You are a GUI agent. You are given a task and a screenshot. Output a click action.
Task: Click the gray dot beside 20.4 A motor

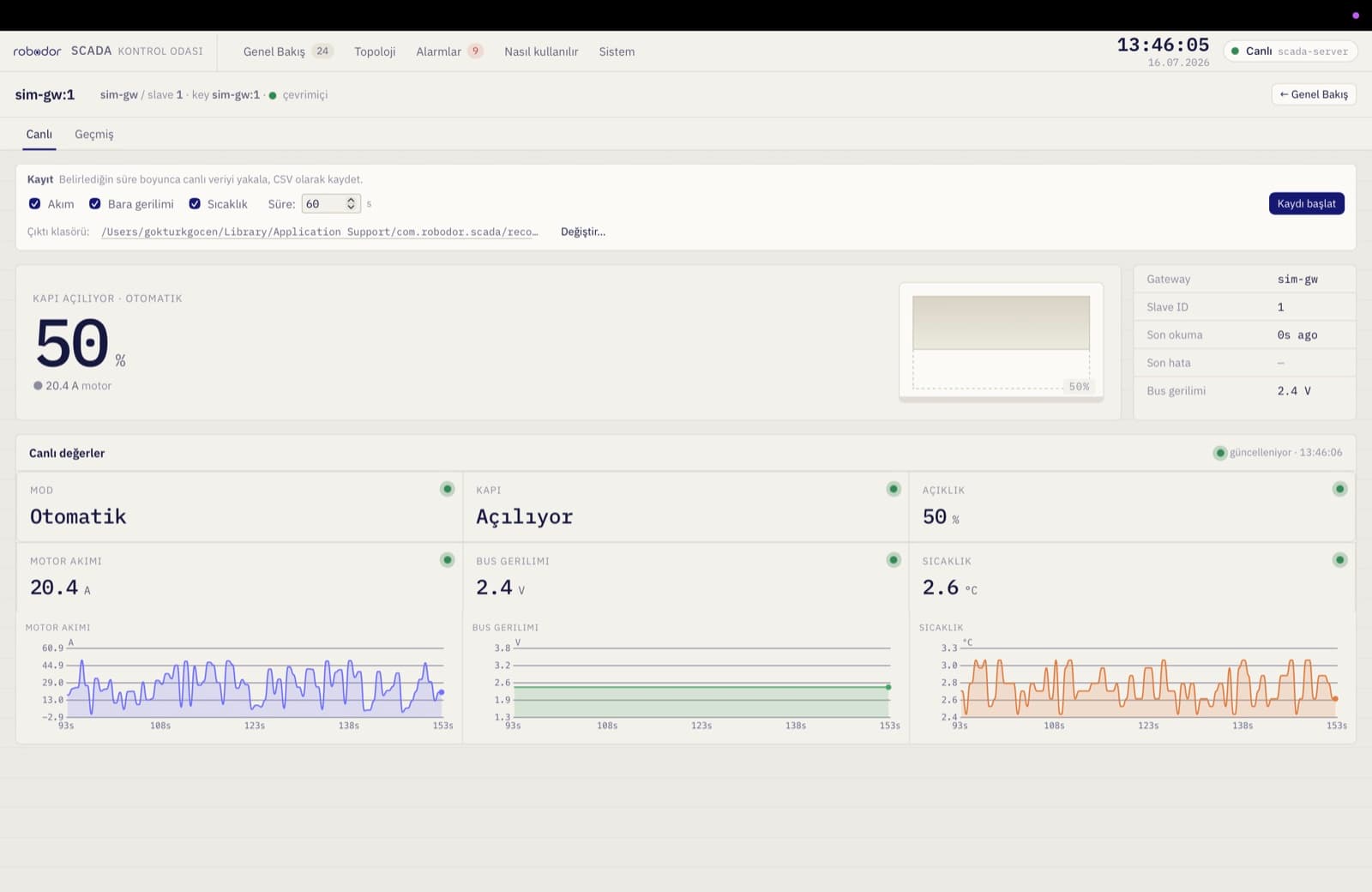coord(38,386)
